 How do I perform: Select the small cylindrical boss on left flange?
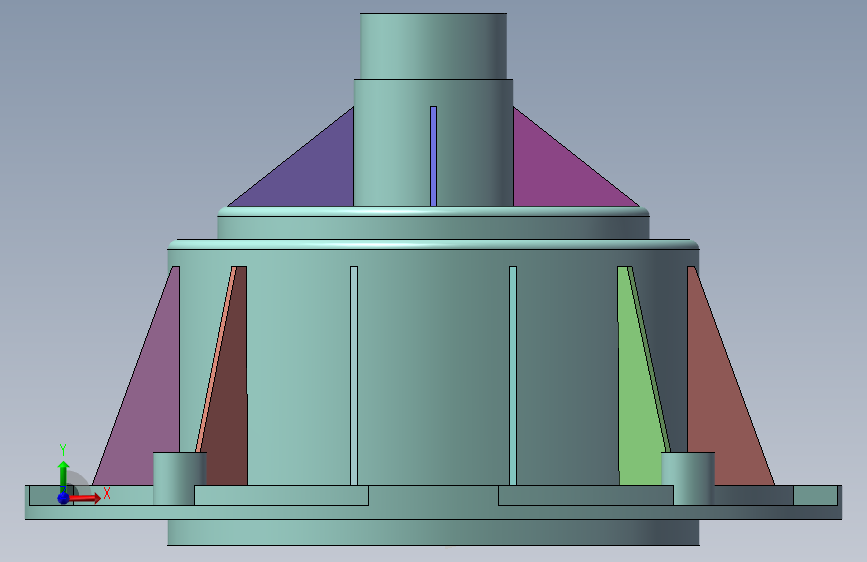[x=180, y=478]
